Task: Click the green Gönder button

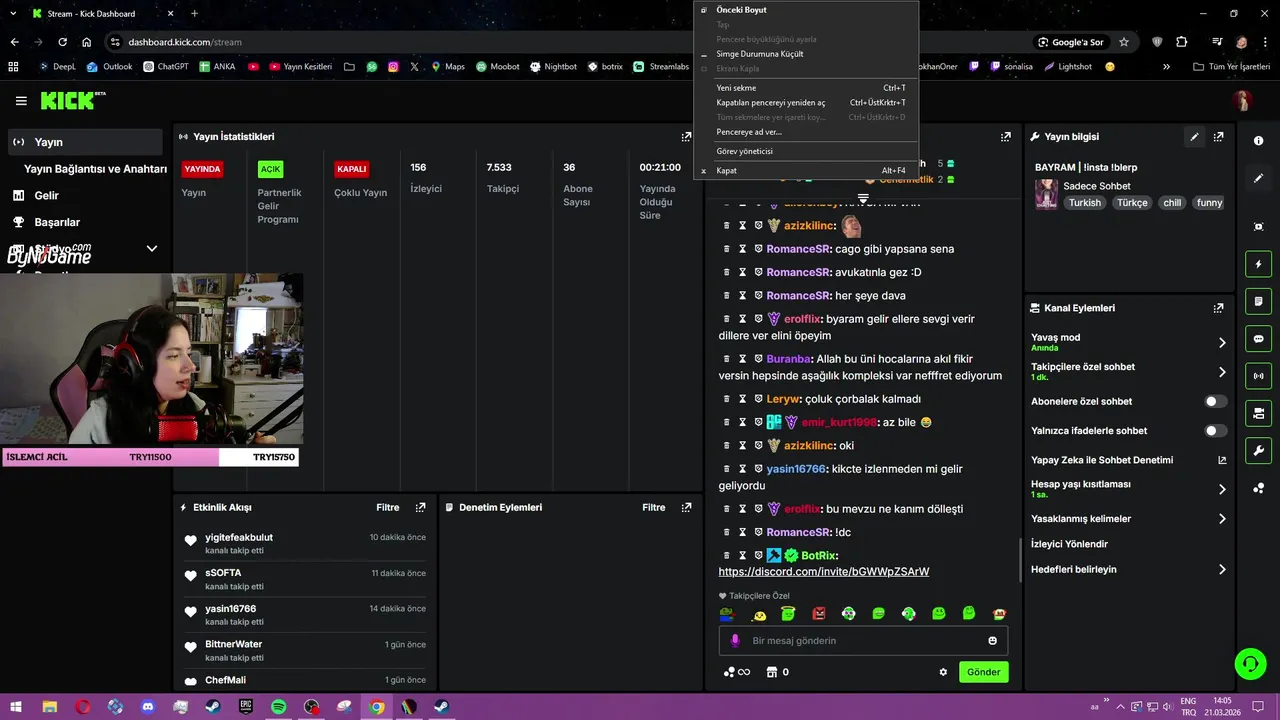Action: [x=983, y=672]
